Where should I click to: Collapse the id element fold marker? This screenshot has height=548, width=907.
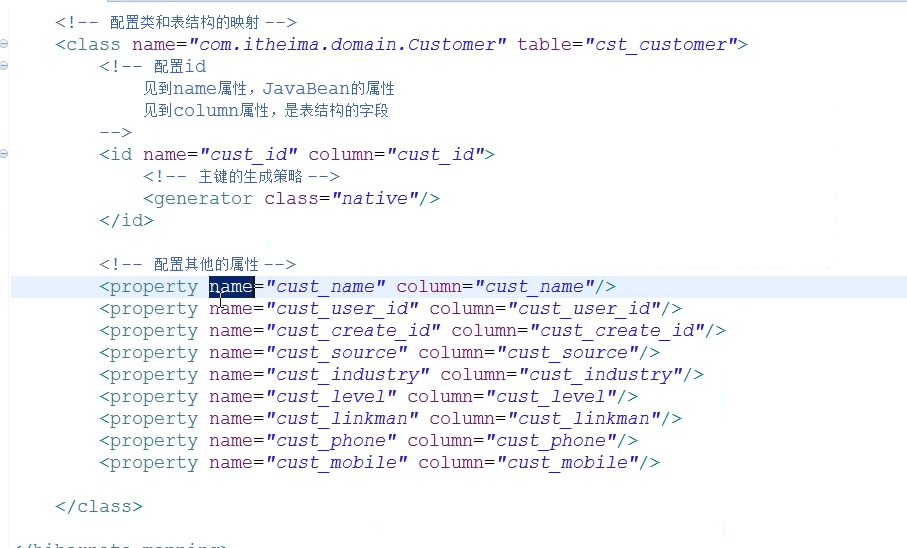click(x=3, y=154)
